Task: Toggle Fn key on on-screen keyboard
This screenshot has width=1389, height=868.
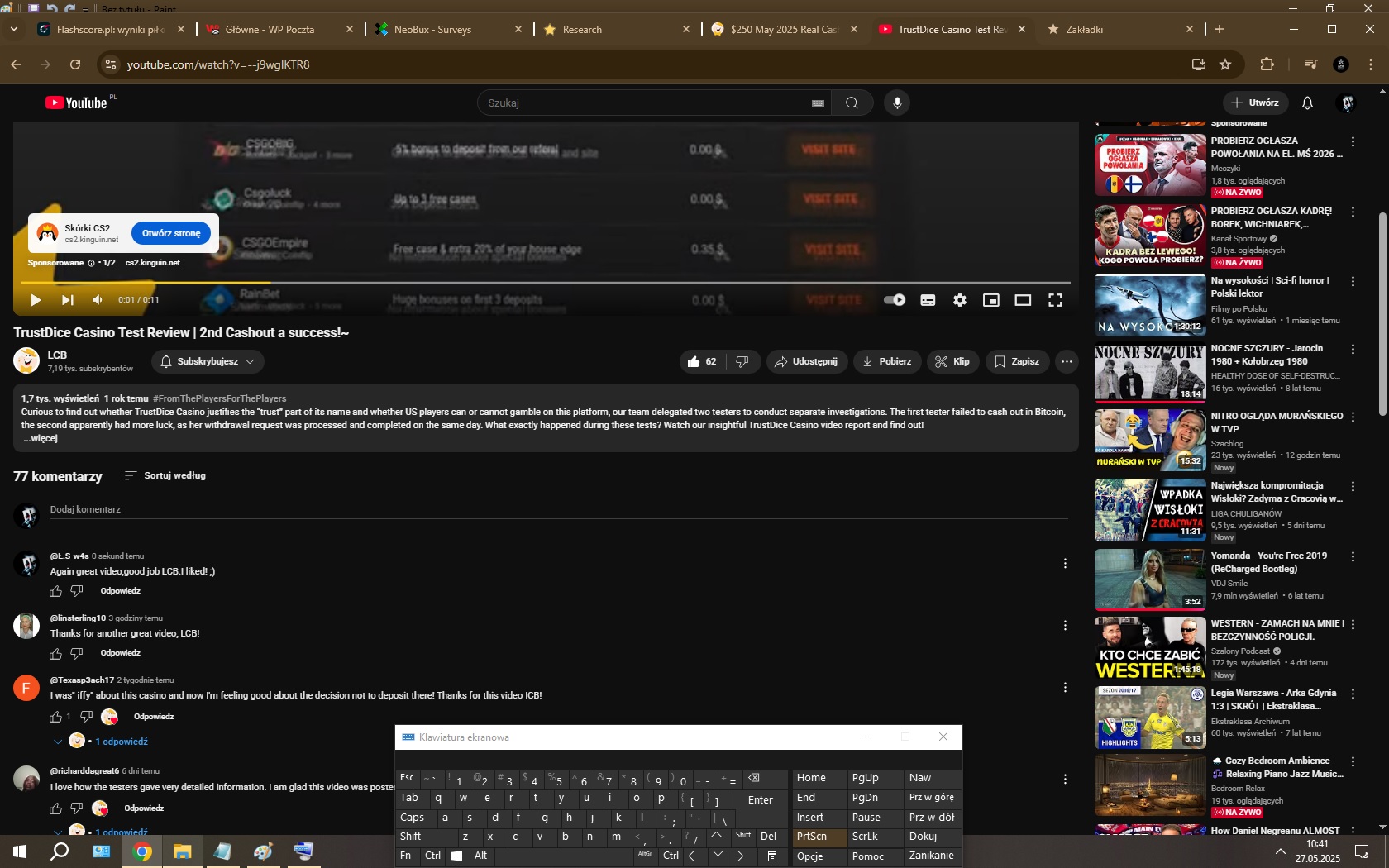Action: pyautogui.click(x=405, y=856)
